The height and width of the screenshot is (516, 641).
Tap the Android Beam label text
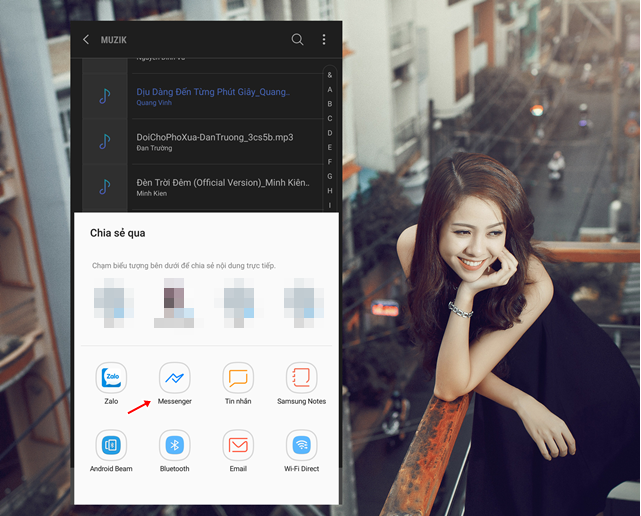(x=111, y=469)
